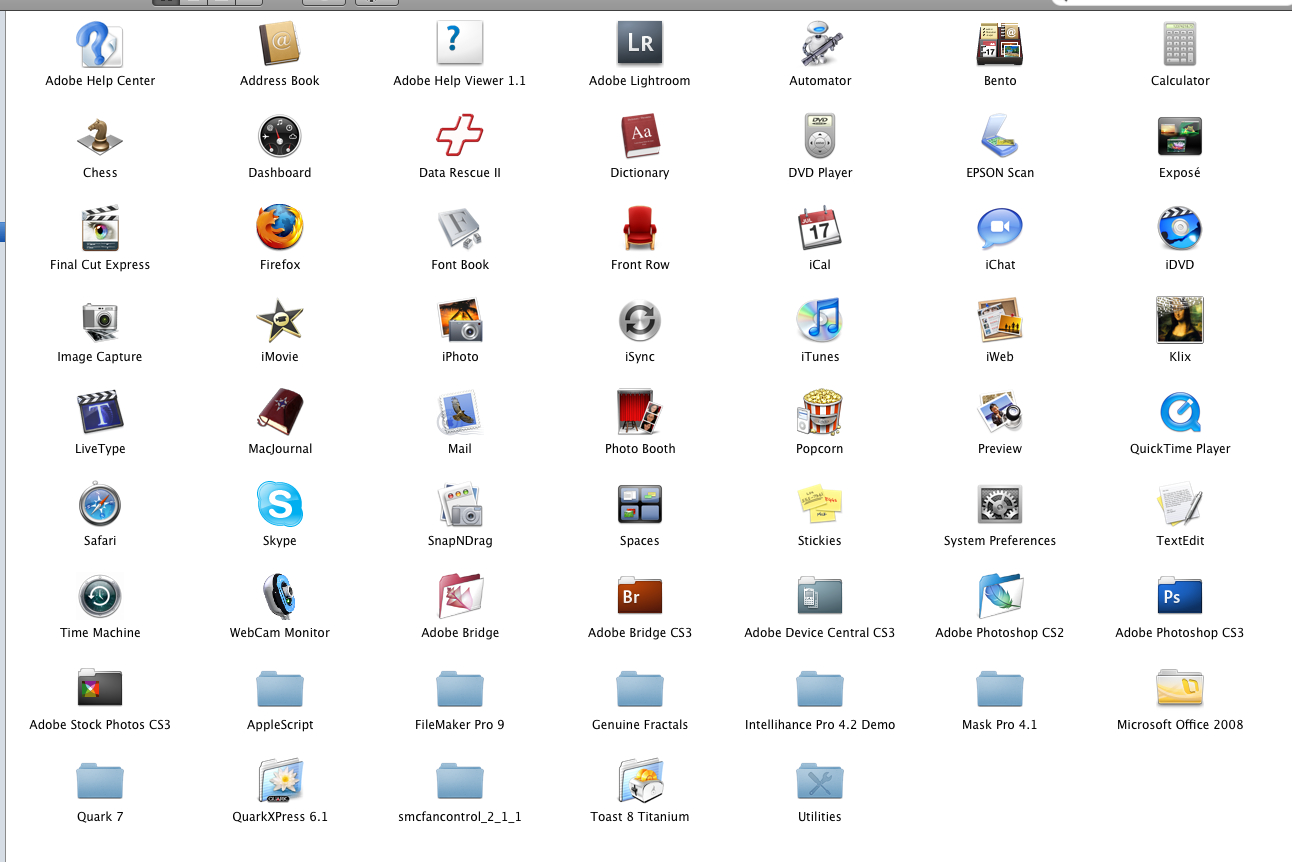Click the Quark 7 folder
This screenshot has height=862, width=1292.
pyautogui.click(x=100, y=780)
